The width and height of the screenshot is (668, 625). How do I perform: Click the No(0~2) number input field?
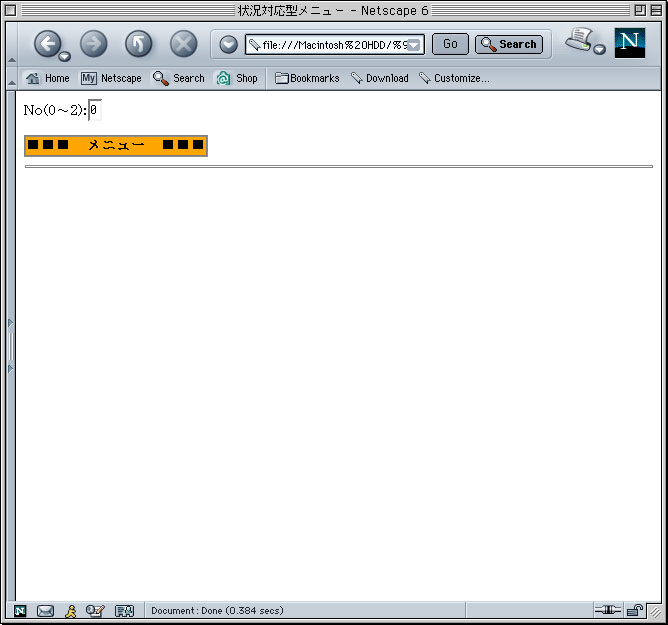pos(95,110)
